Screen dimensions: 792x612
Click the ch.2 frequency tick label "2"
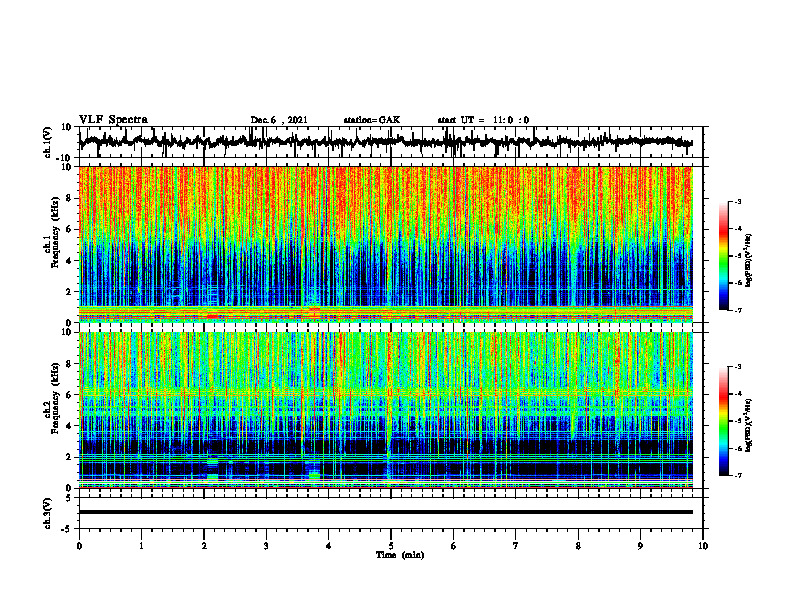[69, 457]
